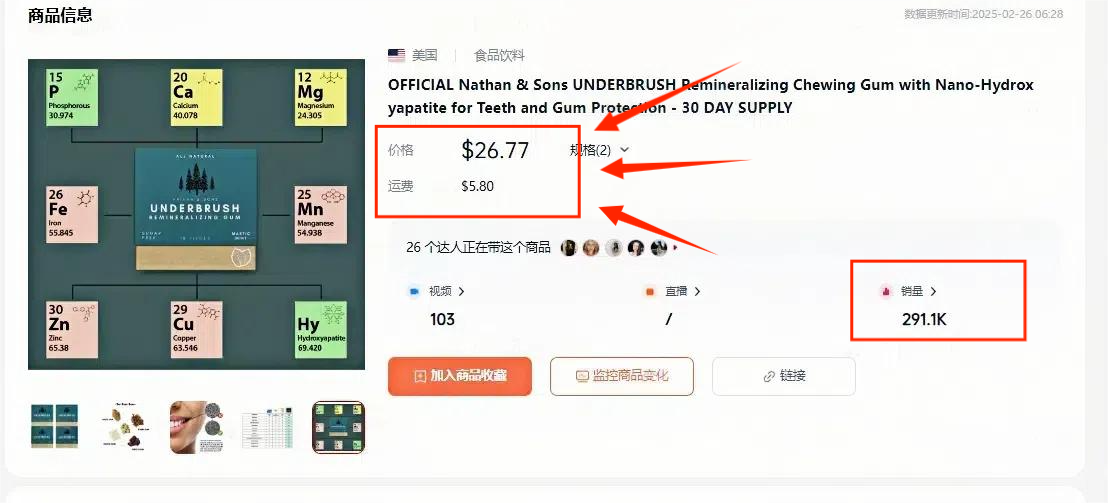Click the last influencer avatar in row

click(659, 247)
